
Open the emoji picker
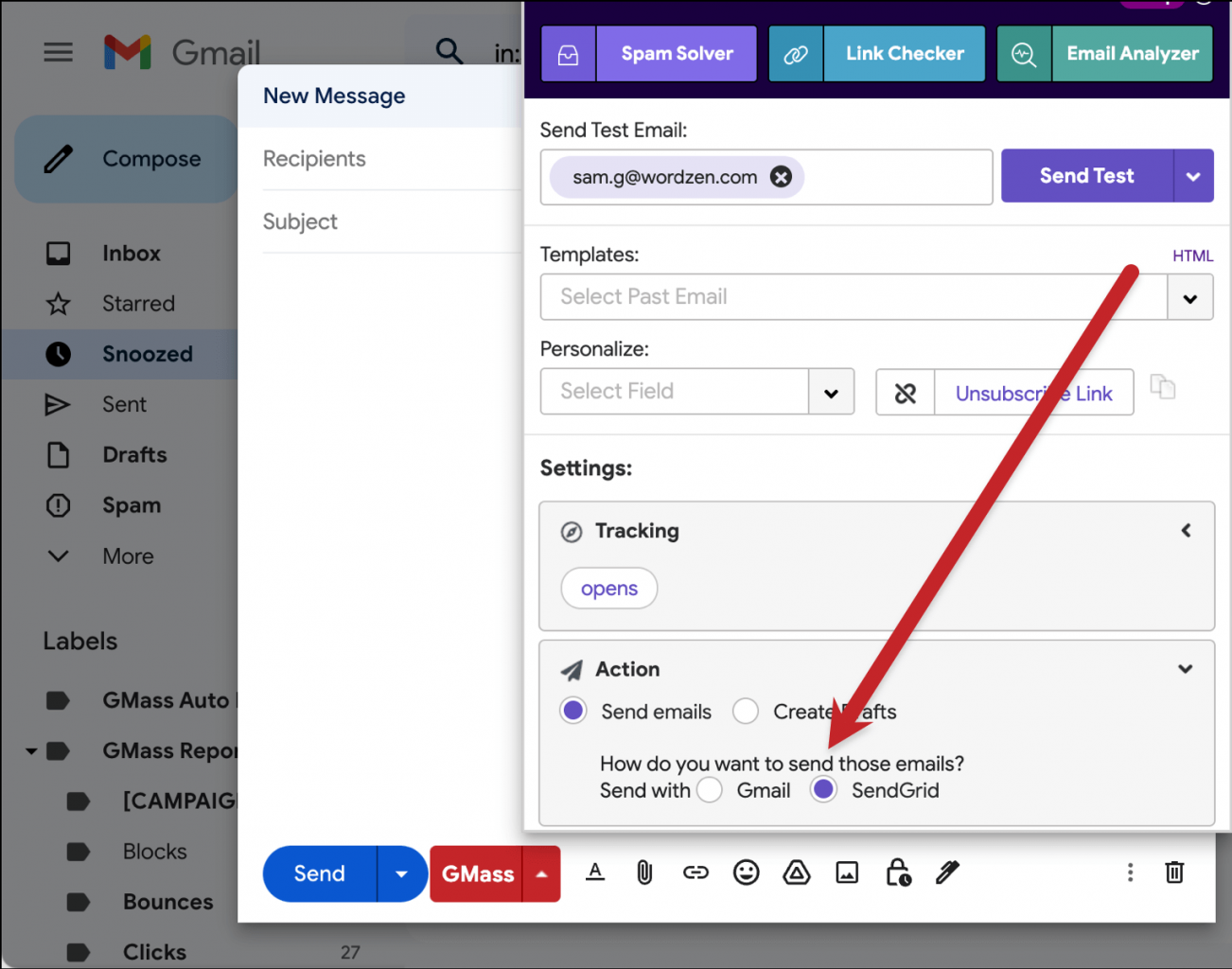click(x=747, y=872)
